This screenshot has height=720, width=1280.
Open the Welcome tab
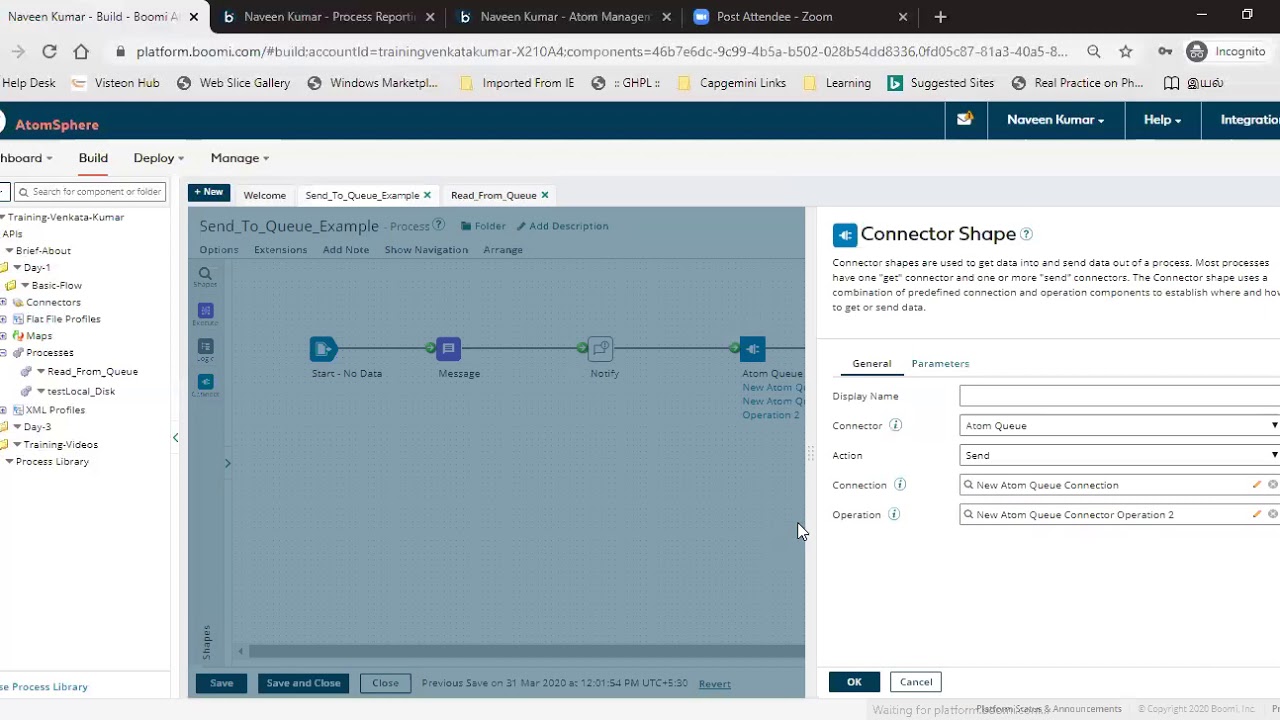265,195
